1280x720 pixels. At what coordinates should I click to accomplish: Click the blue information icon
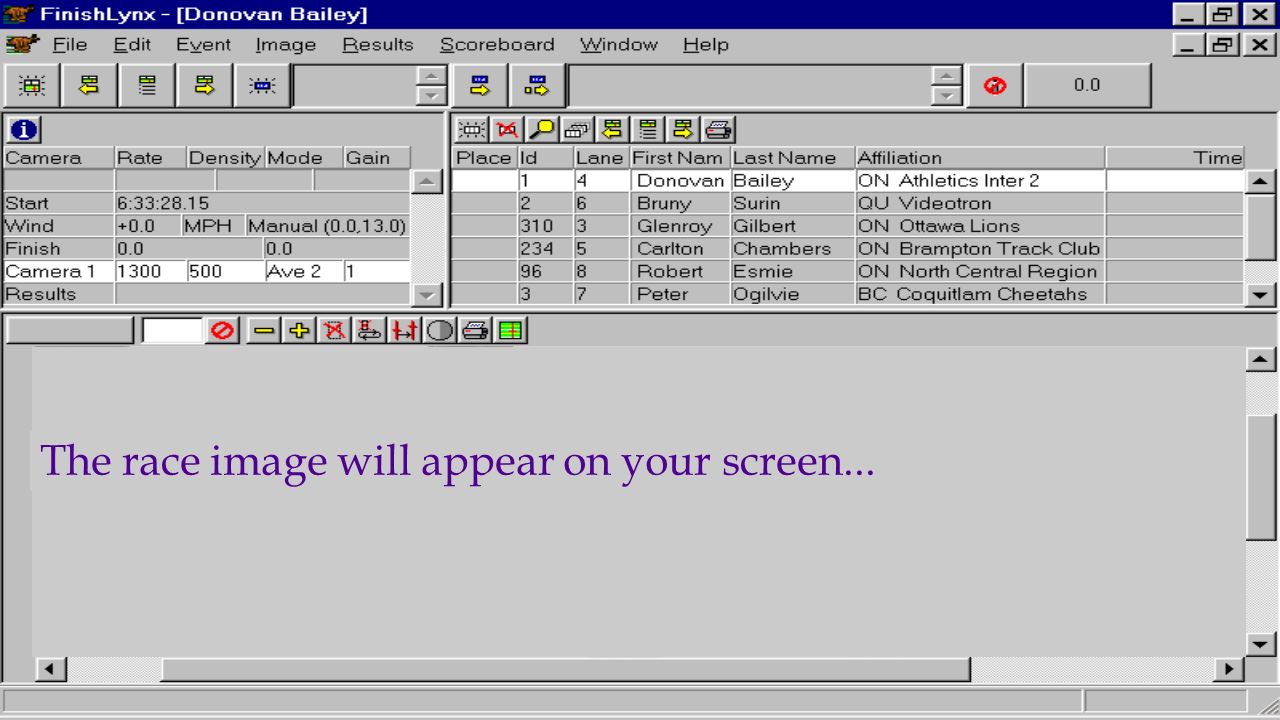(x=24, y=129)
